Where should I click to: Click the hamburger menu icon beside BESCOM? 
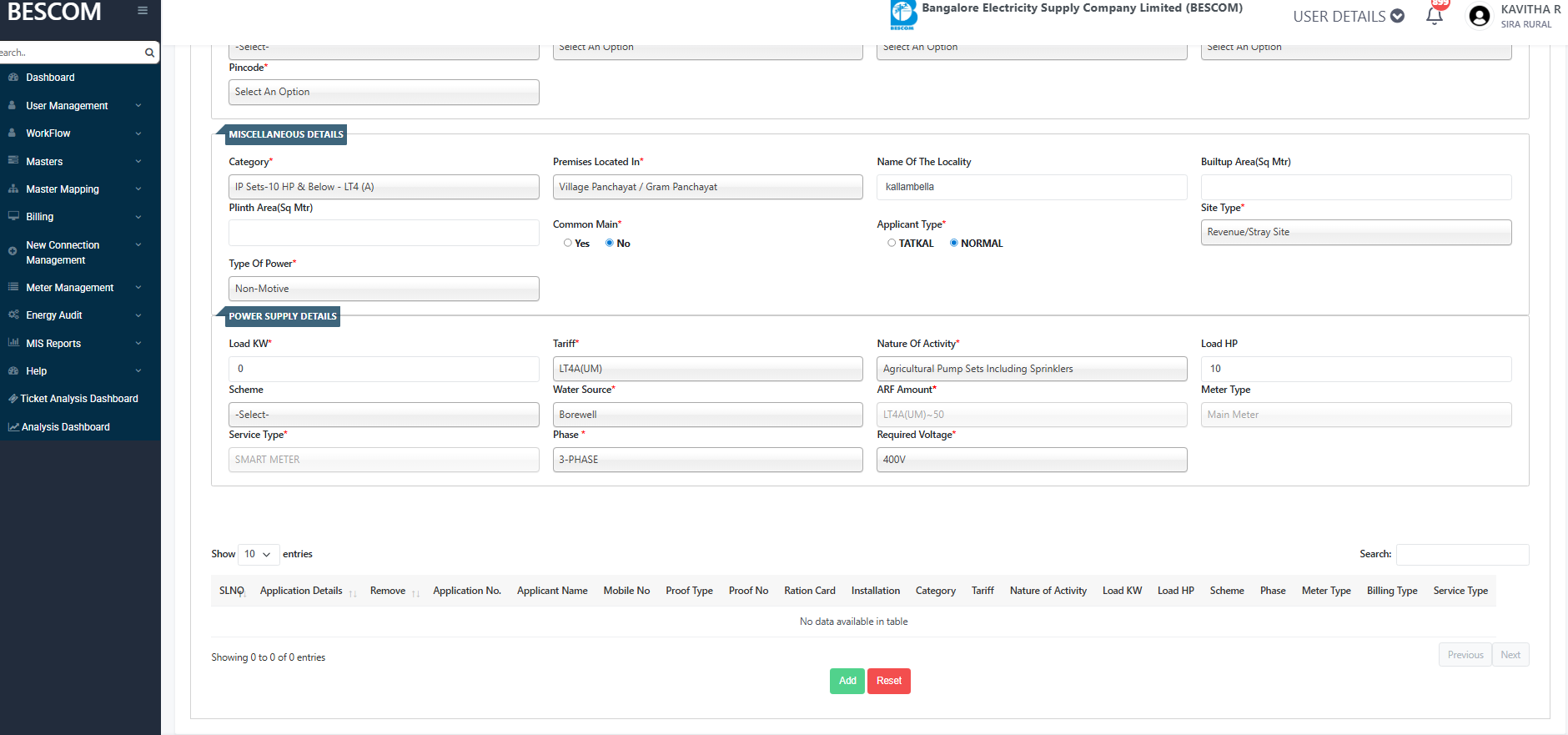(143, 11)
